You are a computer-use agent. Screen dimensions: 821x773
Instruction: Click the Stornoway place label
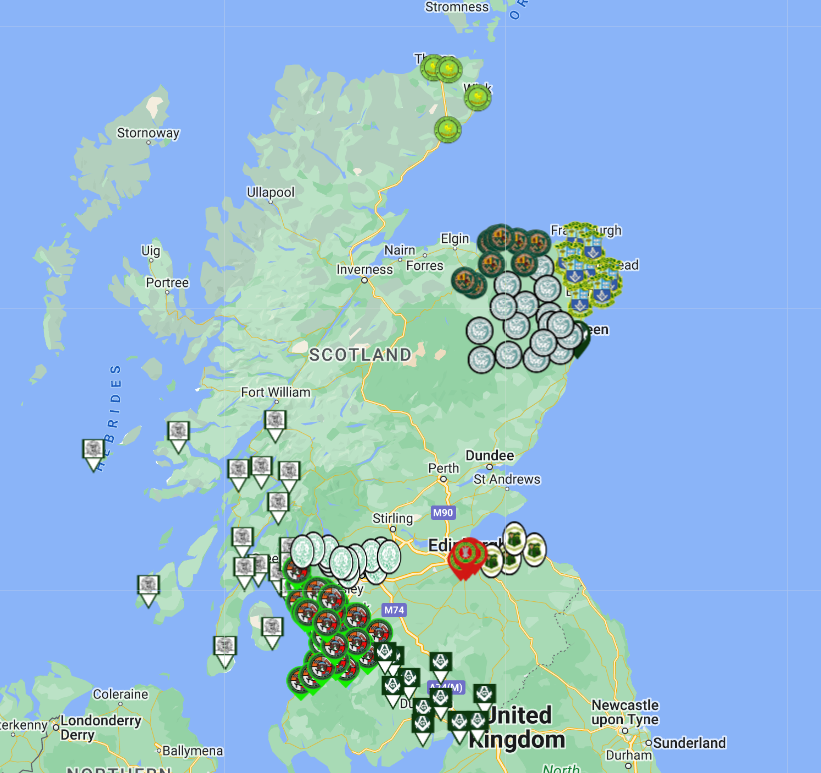tap(148, 133)
